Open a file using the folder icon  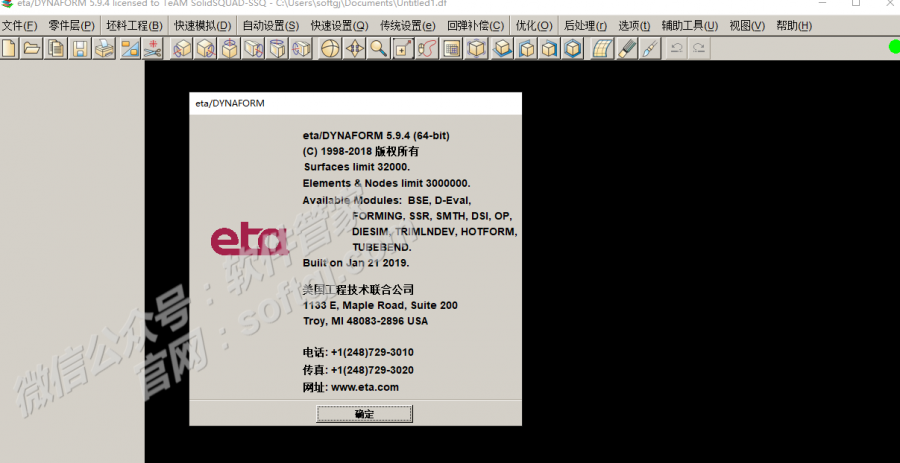[x=32, y=49]
